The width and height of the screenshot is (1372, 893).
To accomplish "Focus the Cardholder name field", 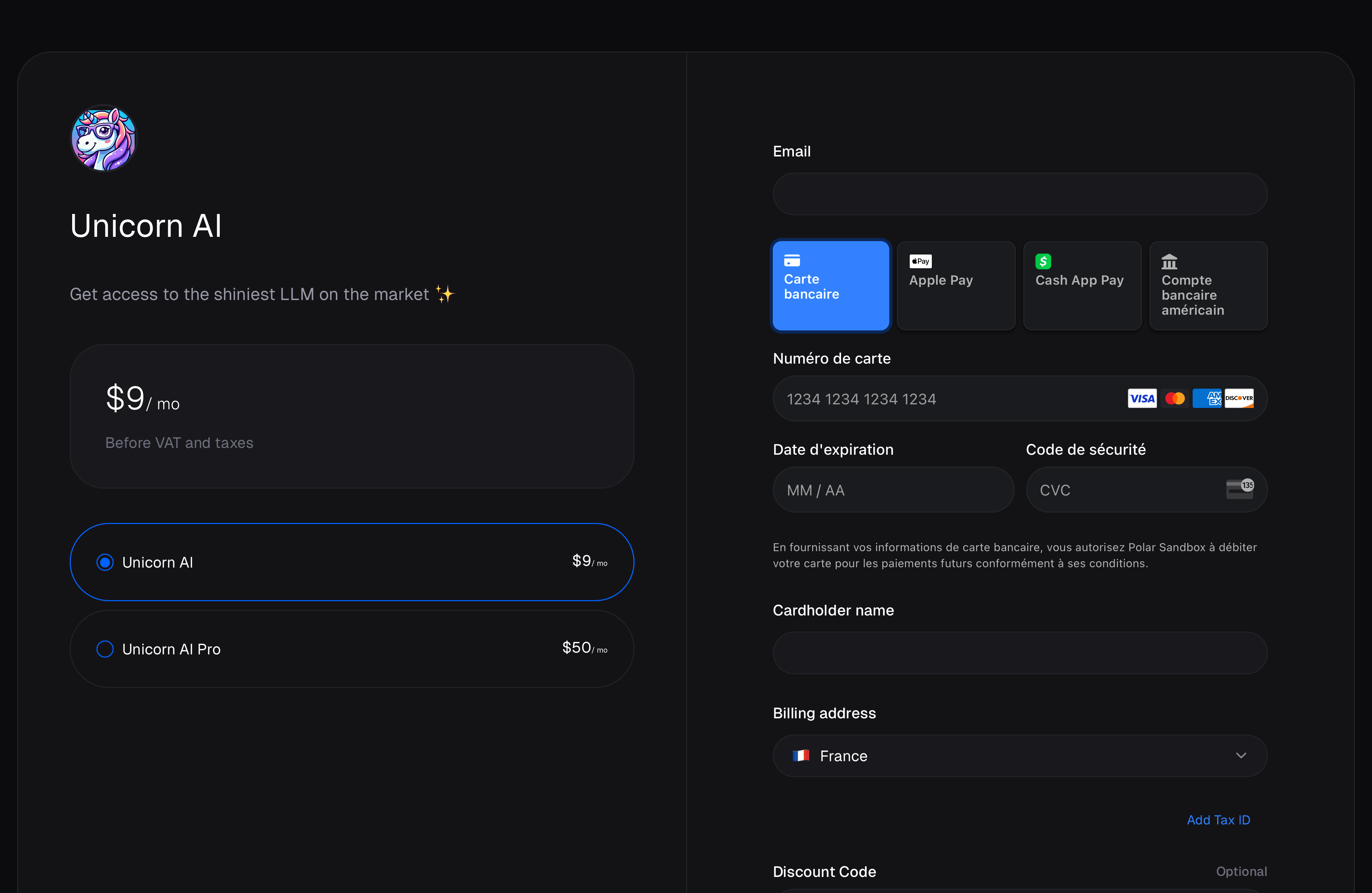I will click(x=1019, y=653).
